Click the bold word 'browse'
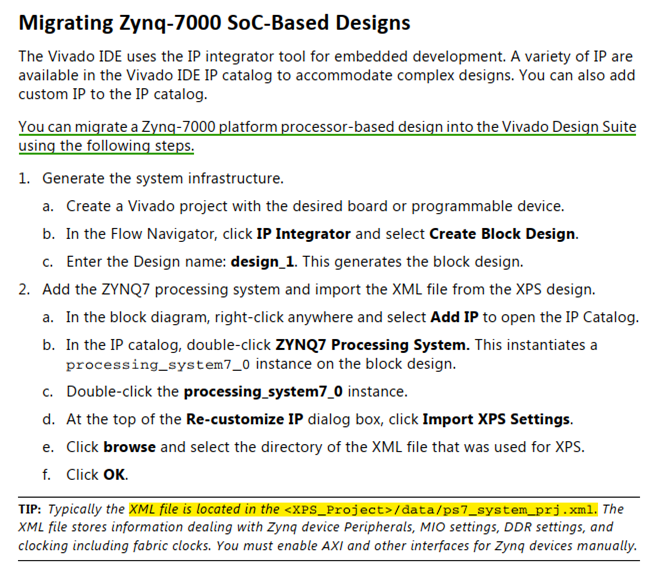The image size is (656, 572). point(130,447)
